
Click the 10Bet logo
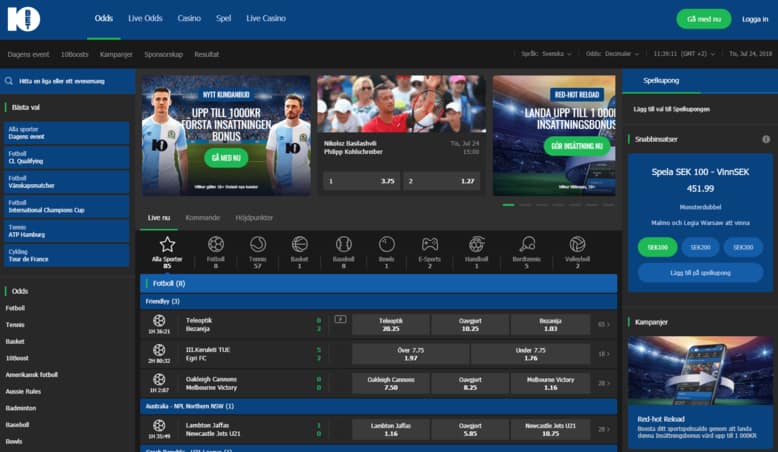click(x=23, y=19)
